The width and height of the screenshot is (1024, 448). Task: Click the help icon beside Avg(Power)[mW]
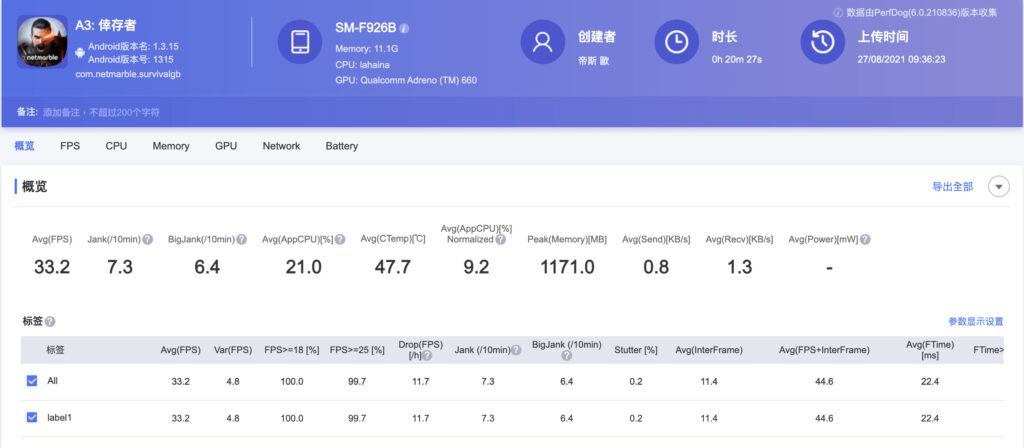865,240
